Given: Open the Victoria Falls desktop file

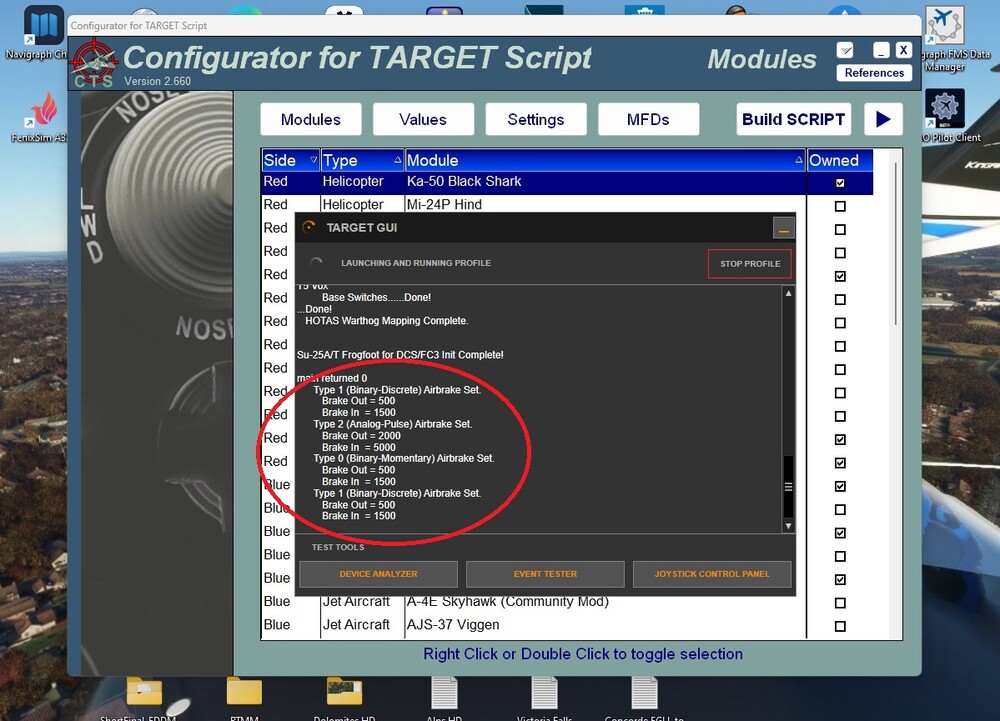Looking at the screenshot, I should tap(545, 698).
